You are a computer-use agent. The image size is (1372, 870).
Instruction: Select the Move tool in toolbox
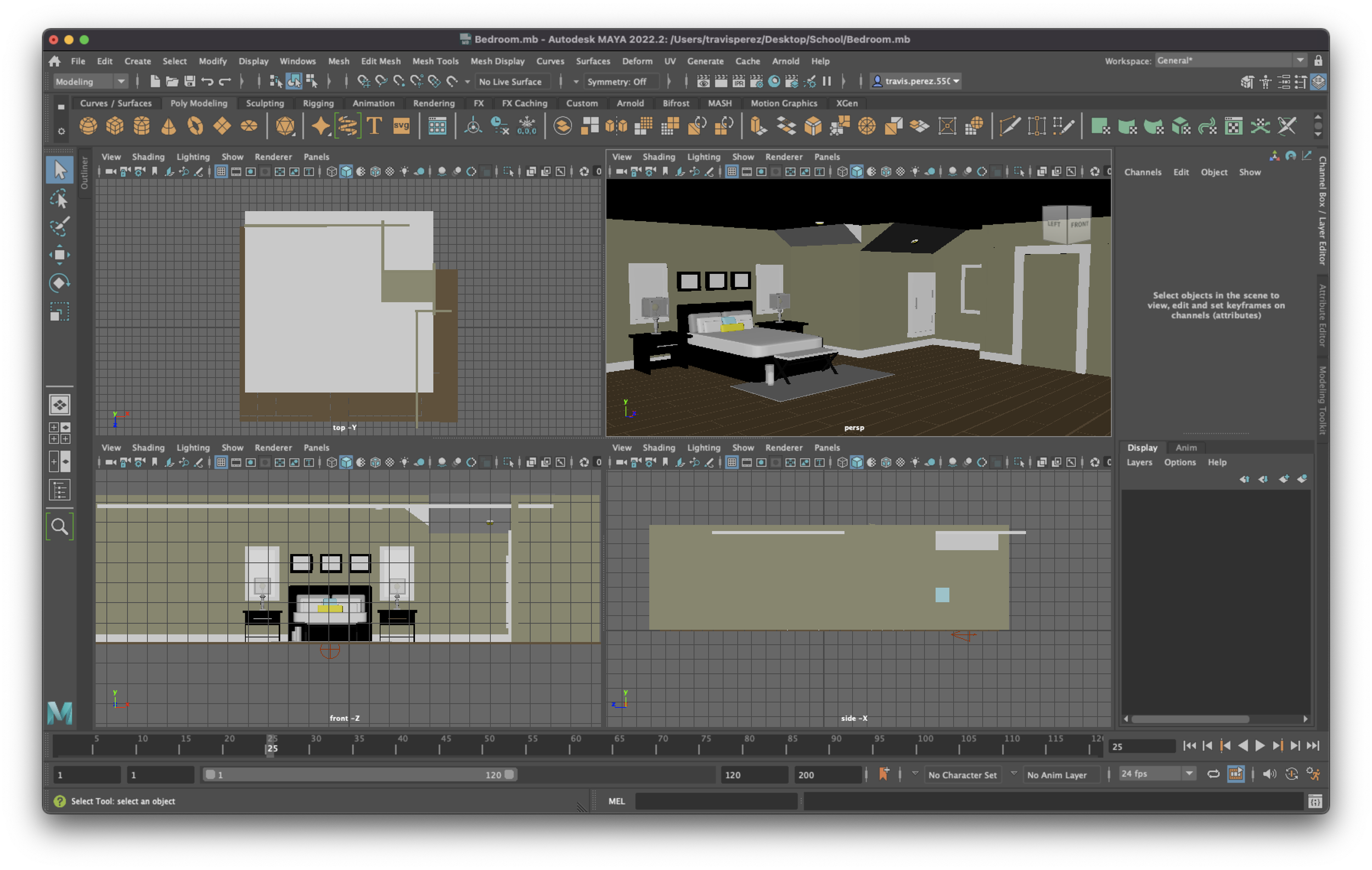click(x=59, y=255)
